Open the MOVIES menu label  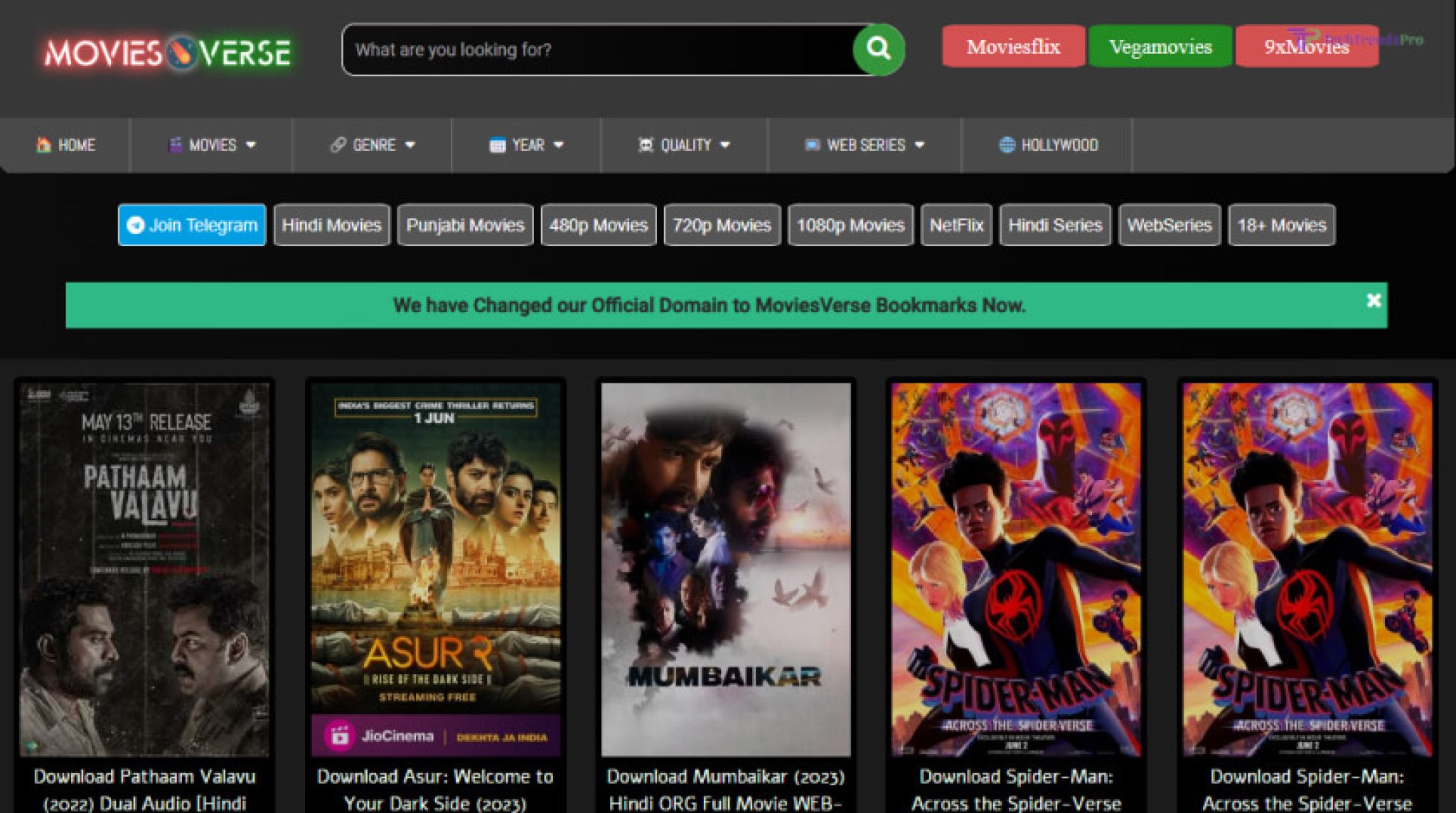(x=213, y=145)
